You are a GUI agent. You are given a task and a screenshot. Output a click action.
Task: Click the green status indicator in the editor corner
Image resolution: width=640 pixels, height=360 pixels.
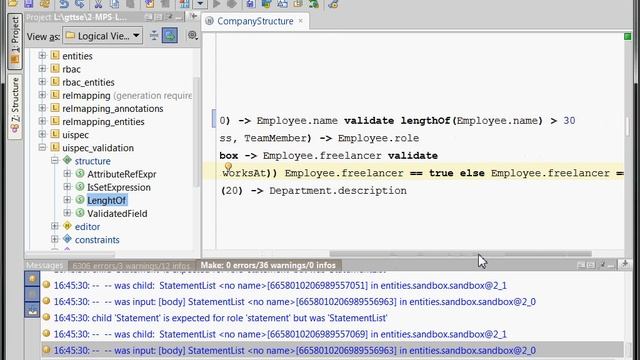[x=628, y=36]
